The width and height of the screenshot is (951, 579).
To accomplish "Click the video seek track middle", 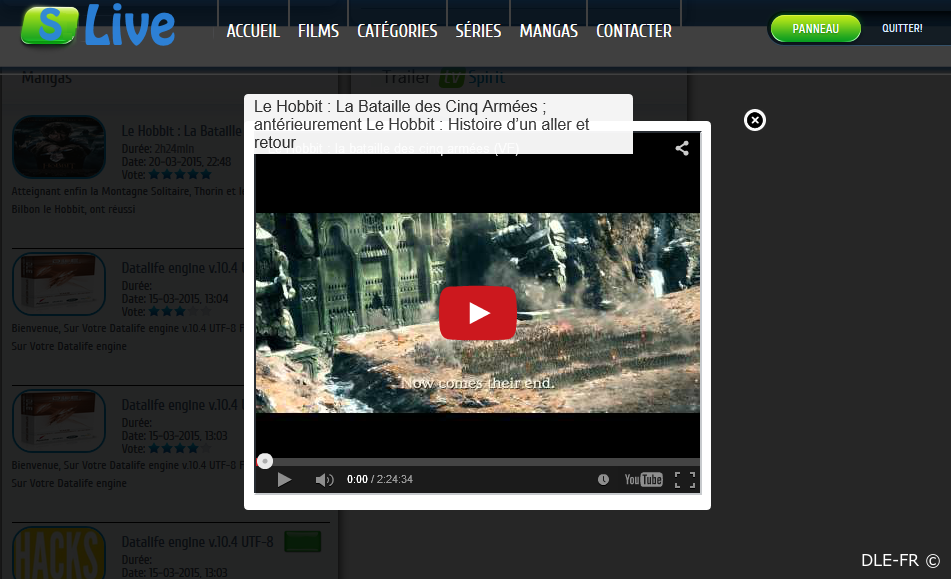I will 477,461.
